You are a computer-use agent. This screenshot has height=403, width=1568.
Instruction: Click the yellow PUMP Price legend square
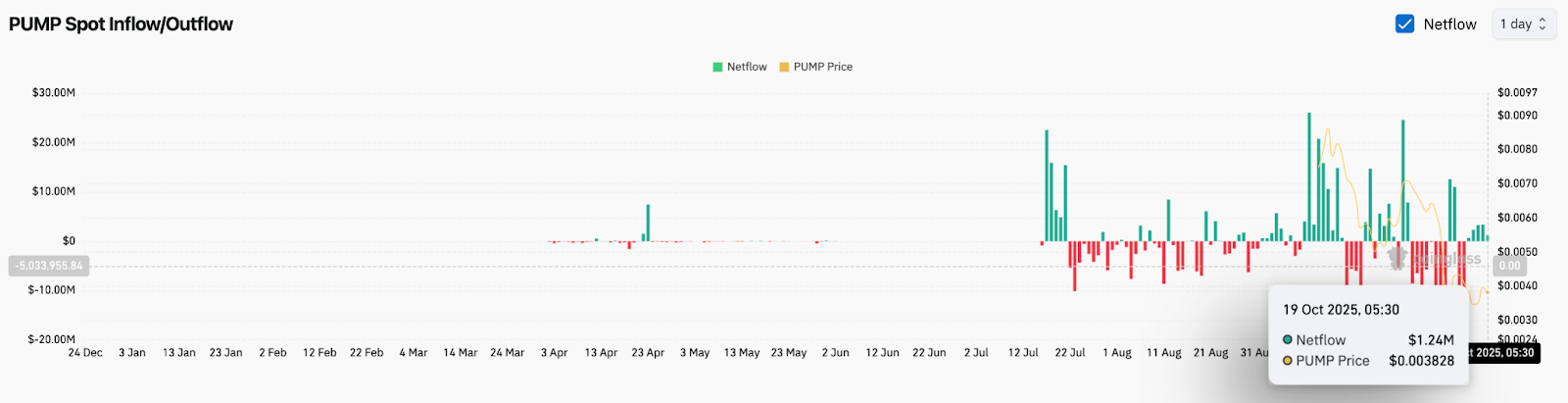[x=784, y=68]
